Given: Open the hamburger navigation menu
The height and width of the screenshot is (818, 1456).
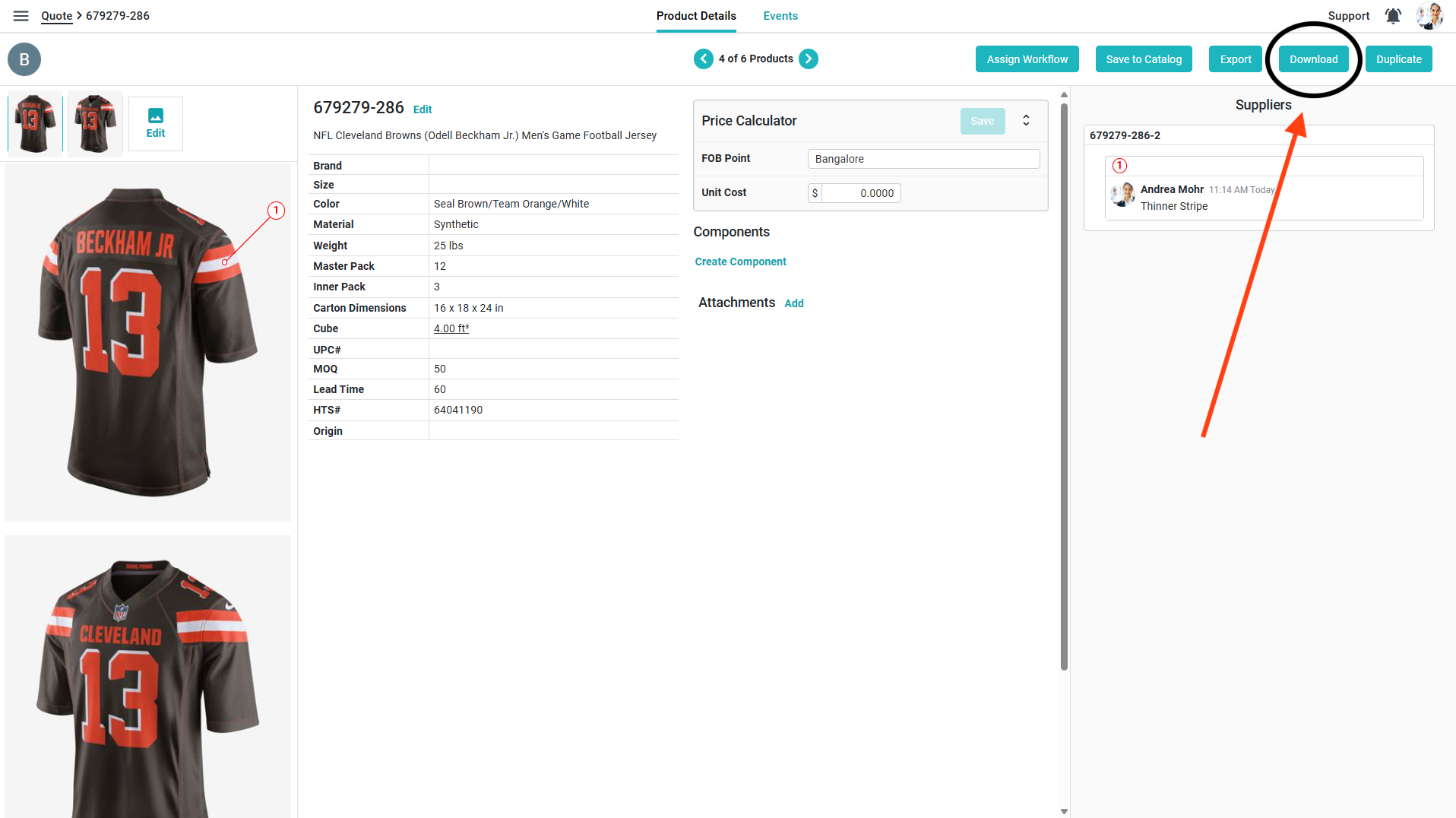Looking at the screenshot, I should tap(21, 16).
